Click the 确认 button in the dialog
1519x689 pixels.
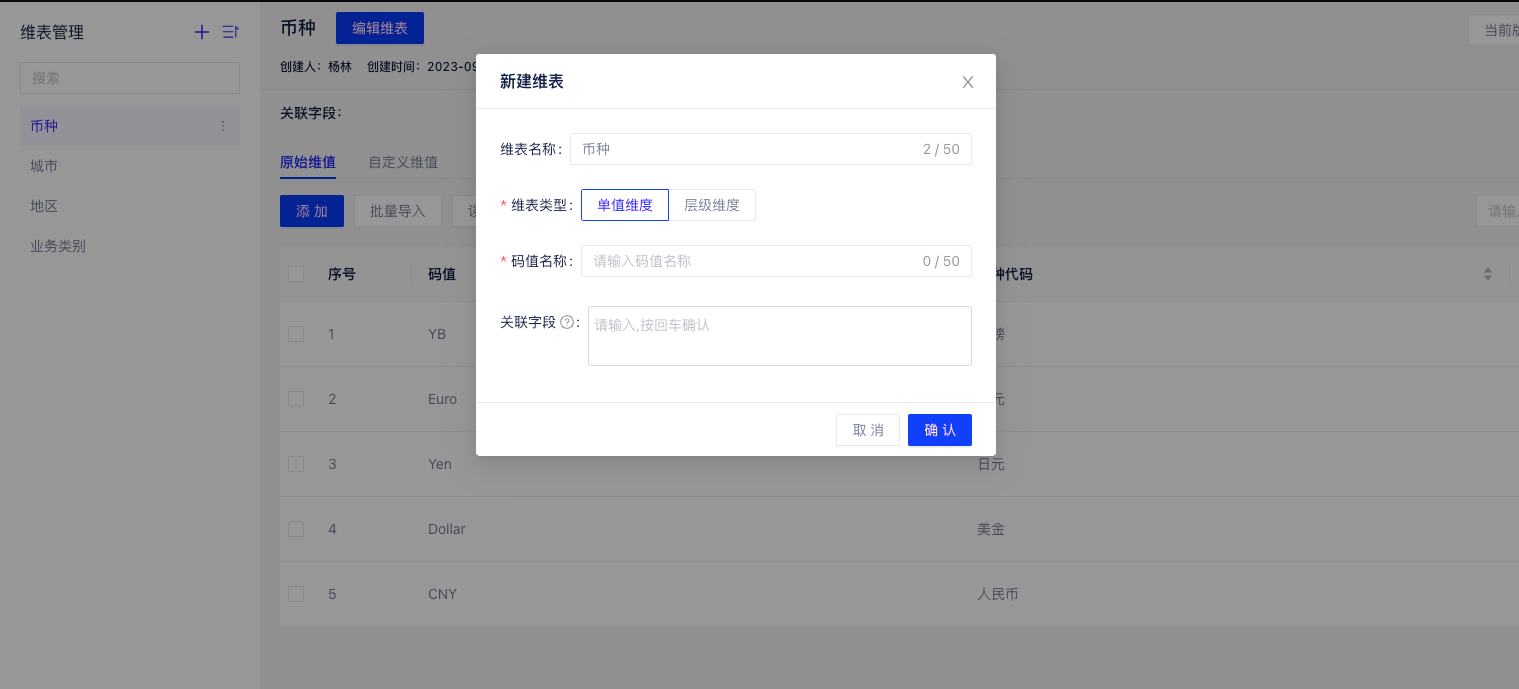[939, 430]
